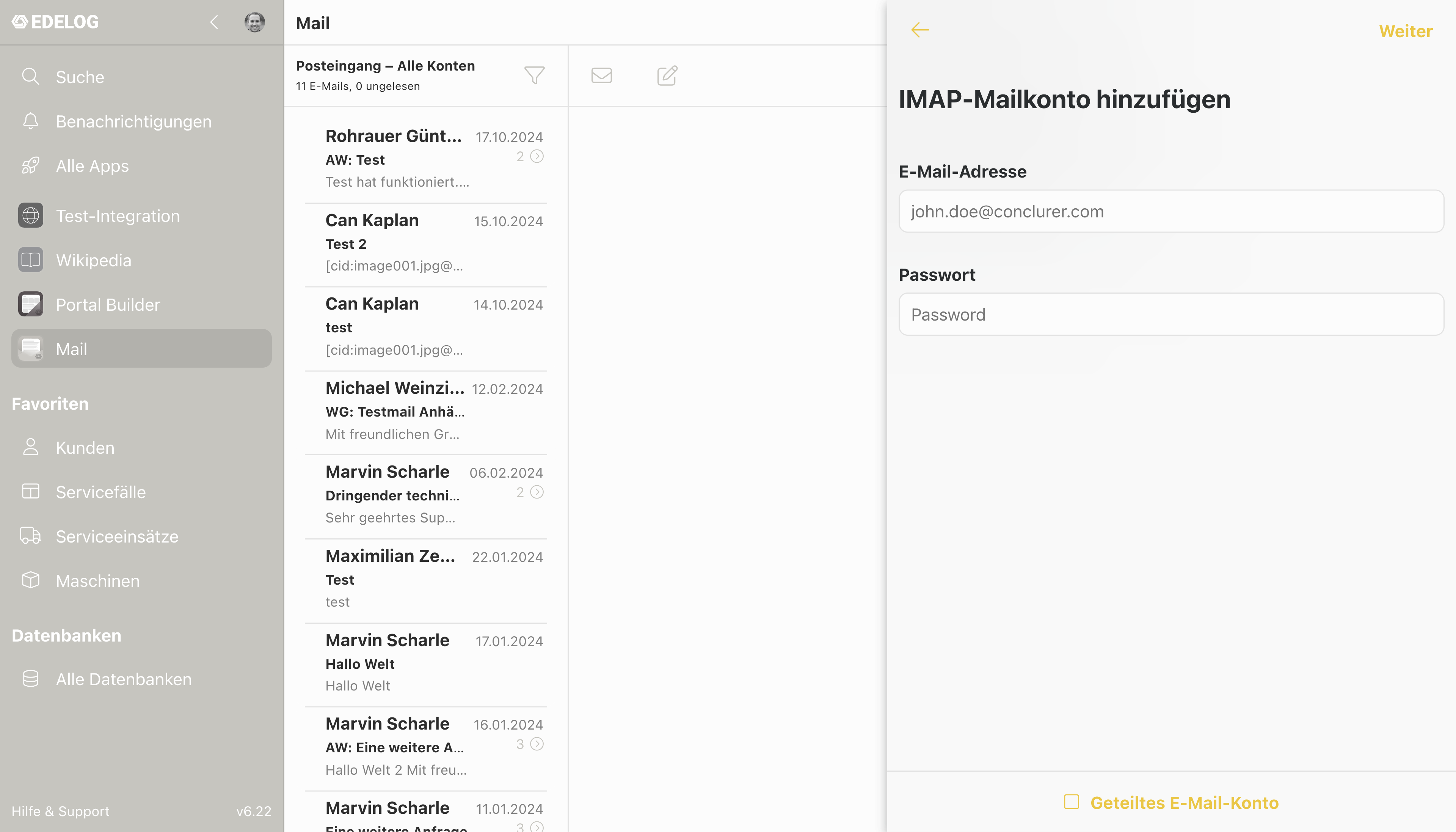Open Maschinen favorite
The width and height of the screenshot is (1456, 832).
tap(141, 580)
